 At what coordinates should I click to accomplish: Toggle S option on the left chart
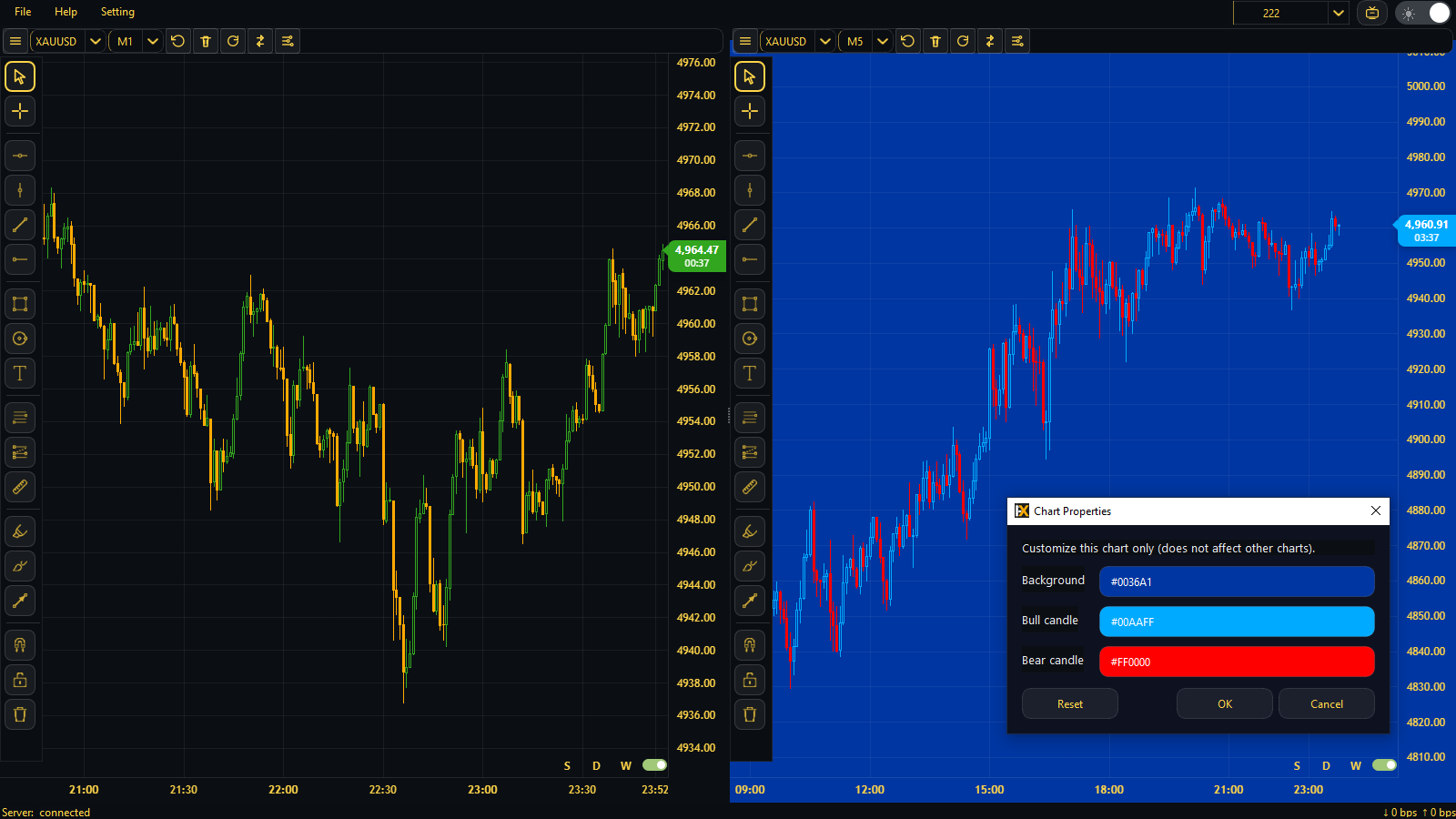[567, 766]
